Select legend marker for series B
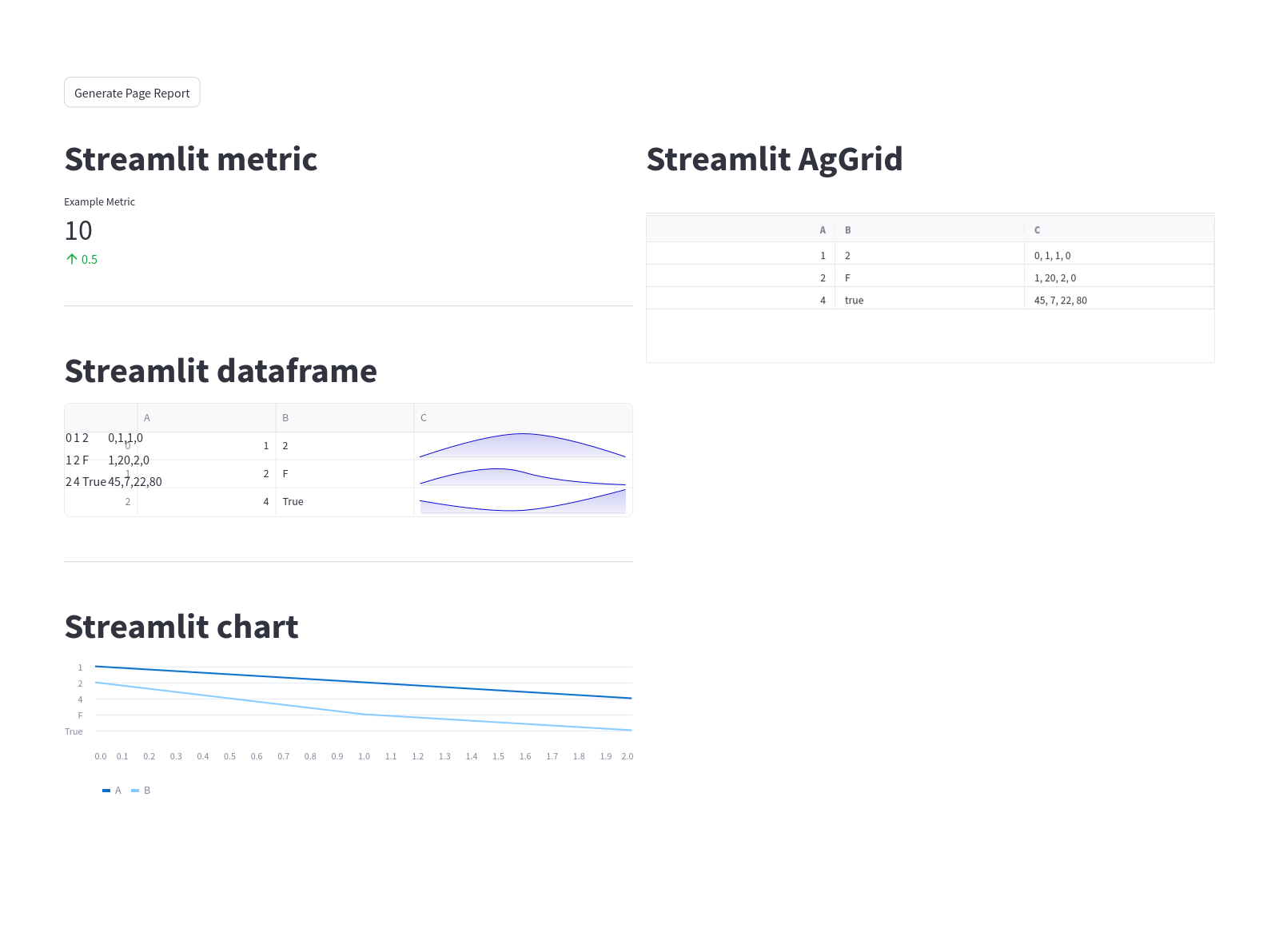The image size is (1279, 952). [135, 791]
